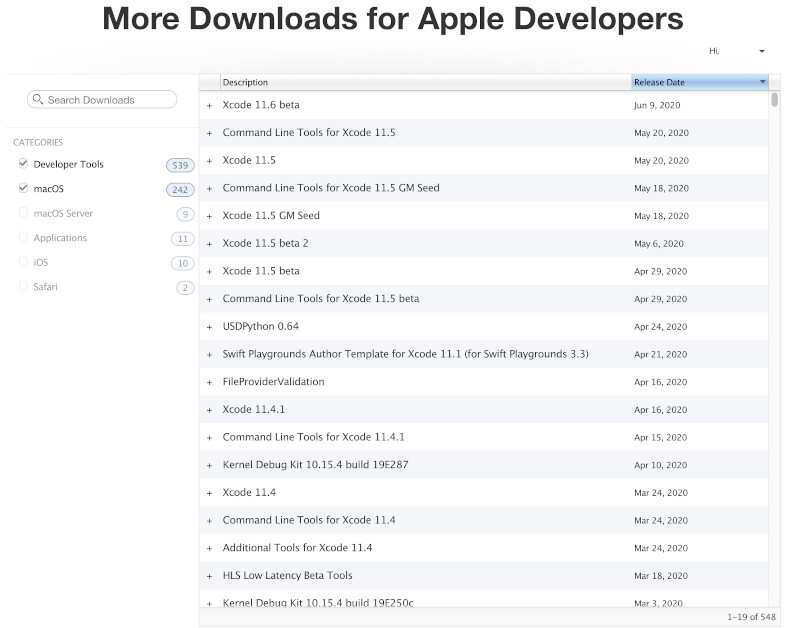Click the search magnifier icon
This screenshot has height=628, width=800.
pyautogui.click(x=38, y=100)
